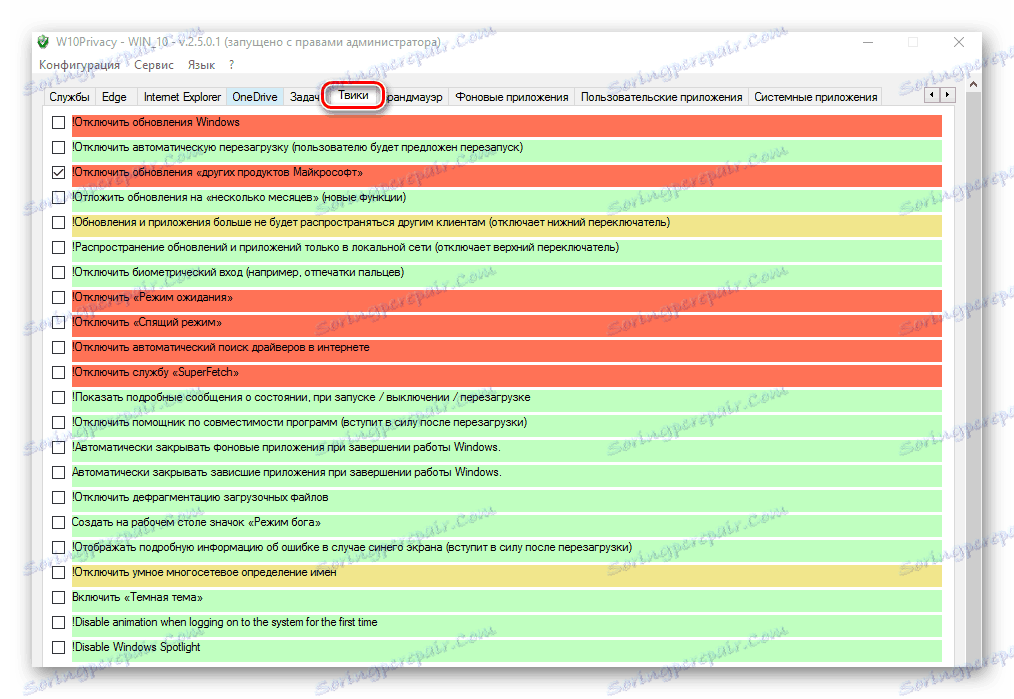Check 'Отключить «Режим ожидания»' checkbox
This screenshot has height=699, width=1014.
tap(58, 297)
